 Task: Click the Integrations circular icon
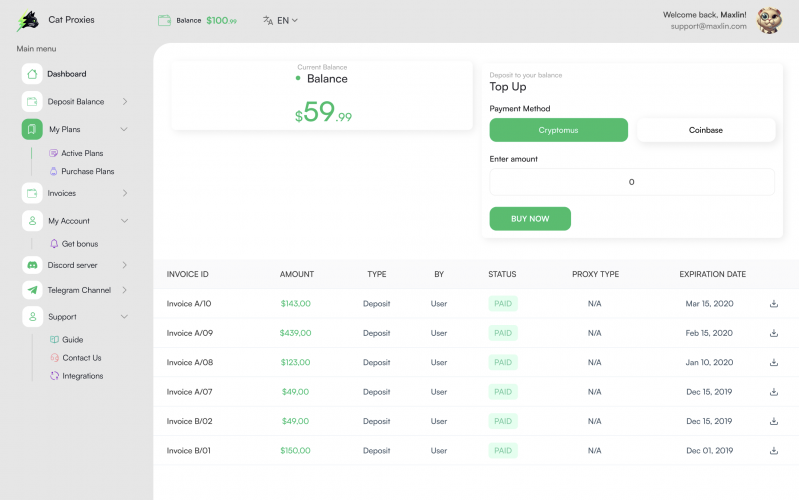55,376
